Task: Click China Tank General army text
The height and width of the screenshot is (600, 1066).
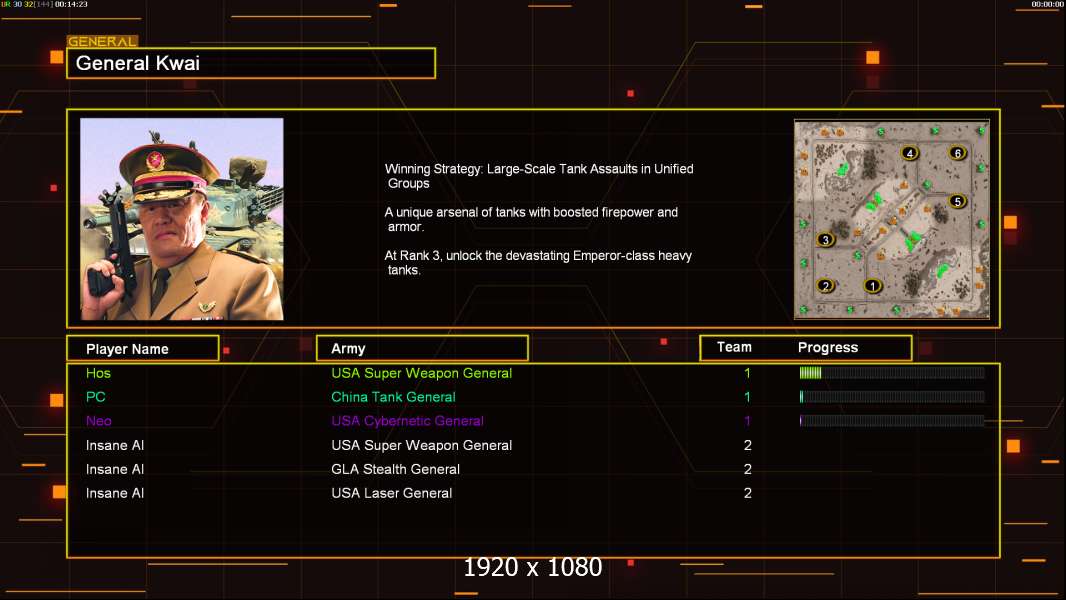Action: 393,397
